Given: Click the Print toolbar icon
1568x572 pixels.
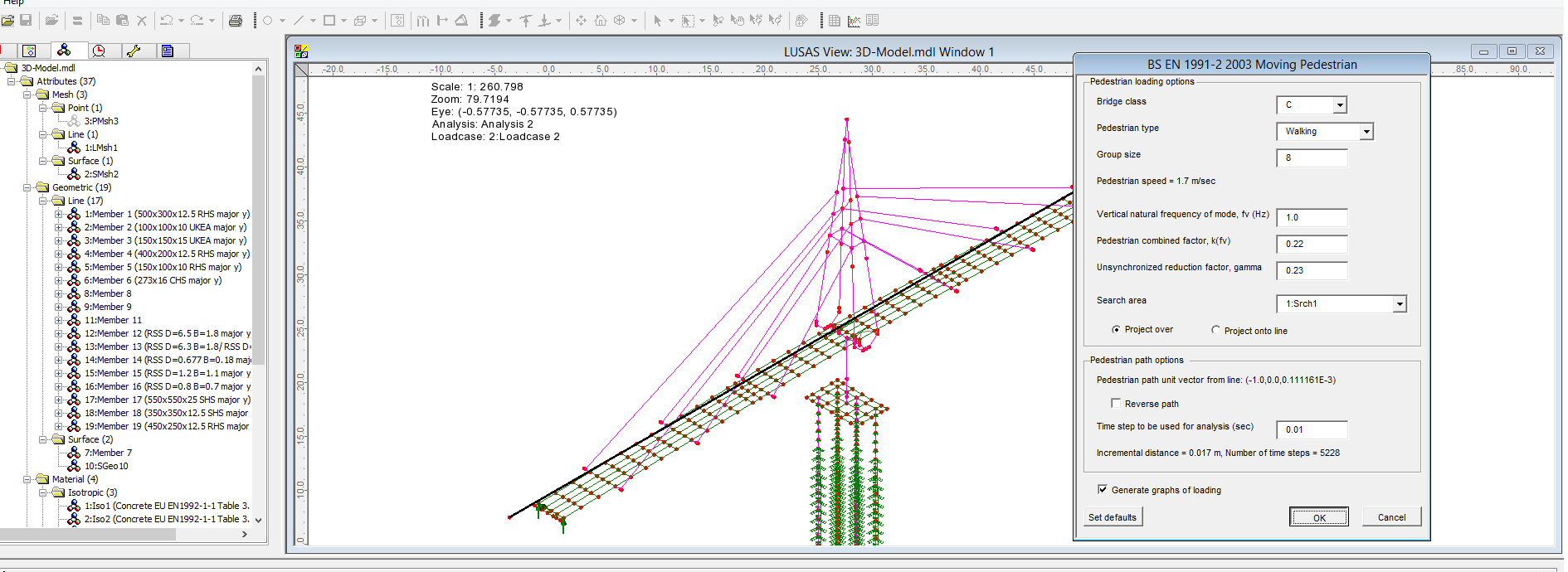Looking at the screenshot, I should [x=236, y=21].
